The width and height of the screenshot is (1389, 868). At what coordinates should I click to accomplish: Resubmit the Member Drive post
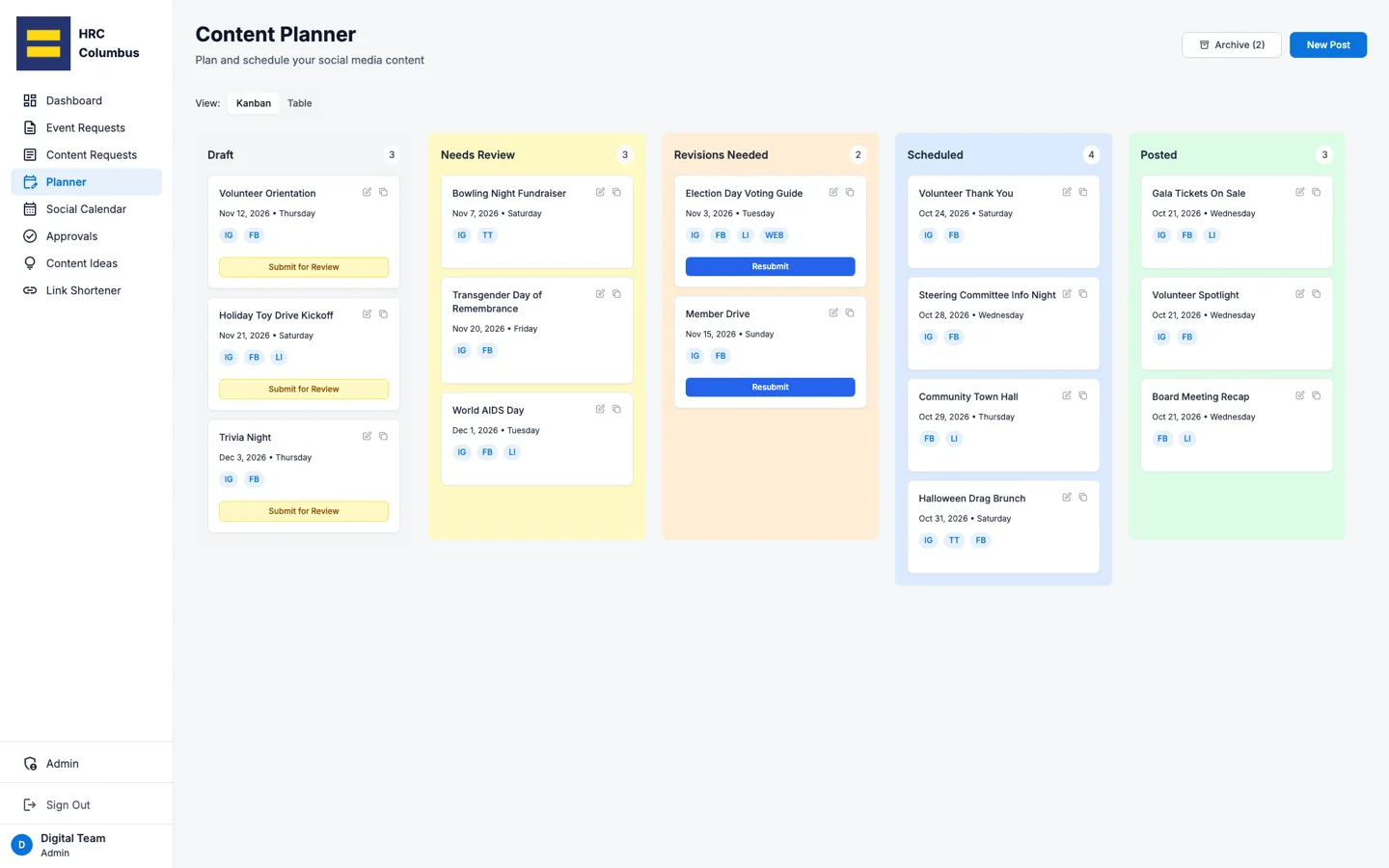[770, 387]
